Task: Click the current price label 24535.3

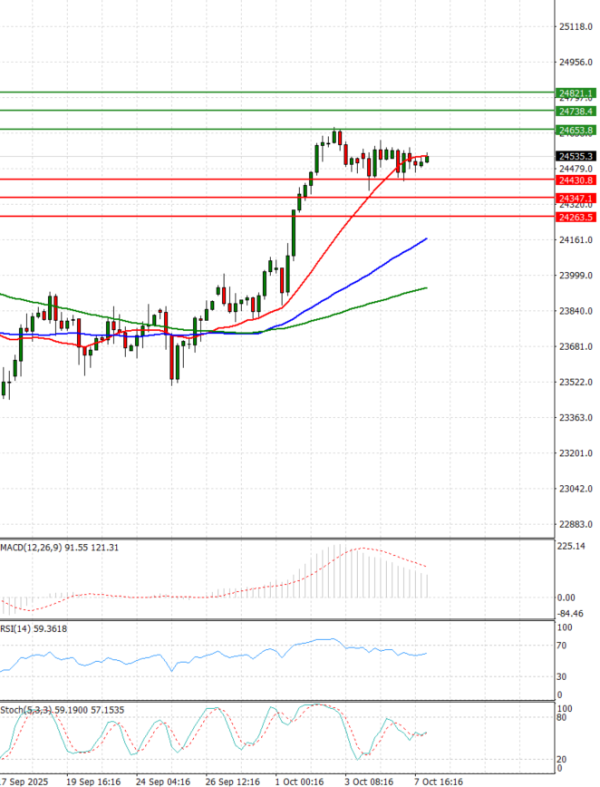Action: [577, 157]
